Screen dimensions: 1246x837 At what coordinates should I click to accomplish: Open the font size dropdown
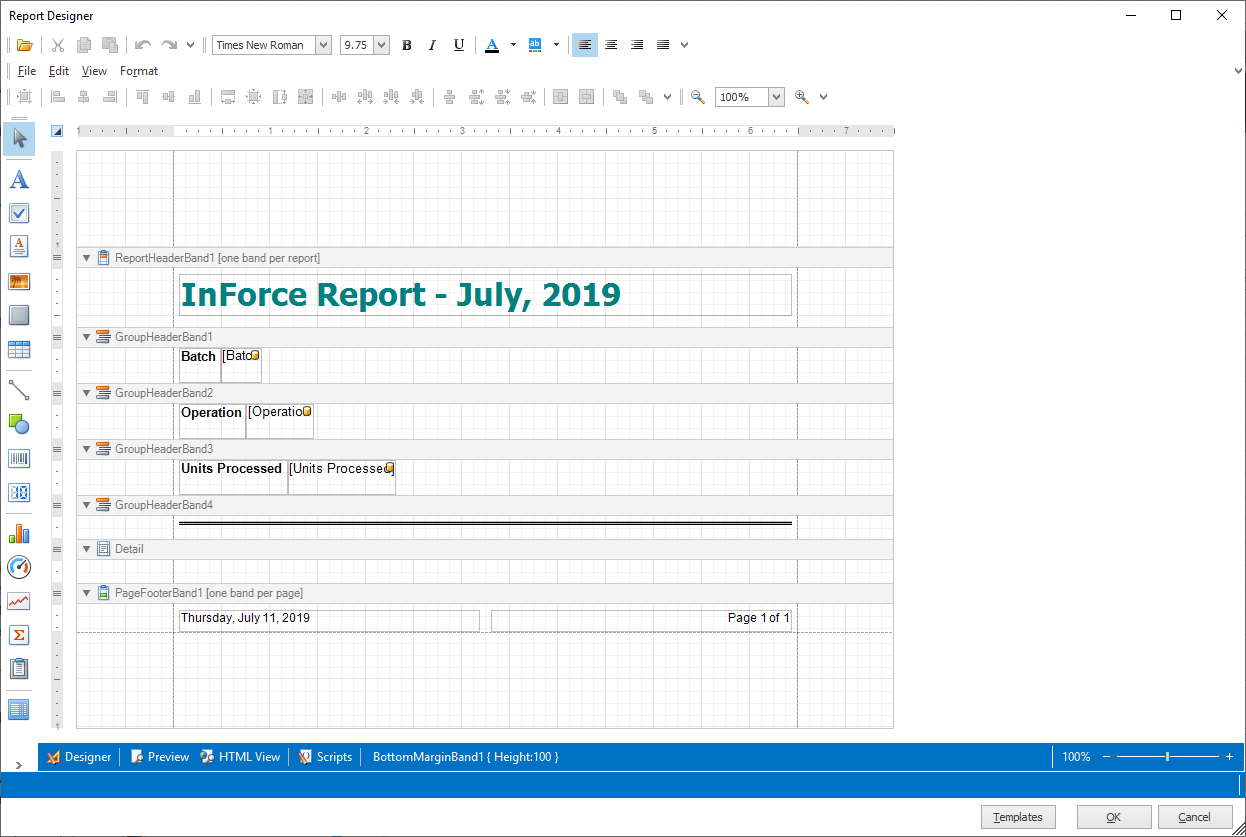(x=380, y=44)
